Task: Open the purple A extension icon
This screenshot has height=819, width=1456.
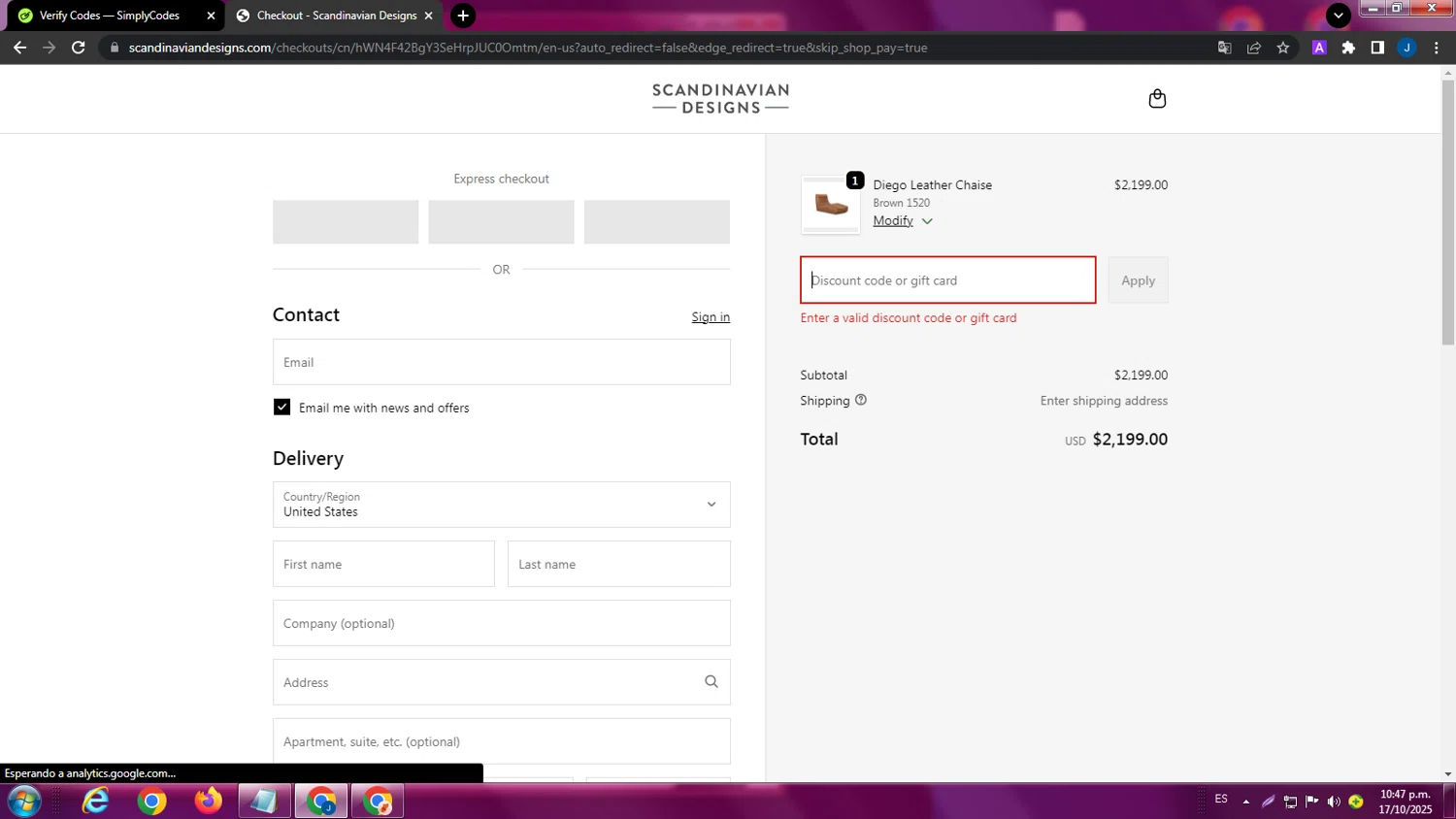Action: pos(1319,48)
